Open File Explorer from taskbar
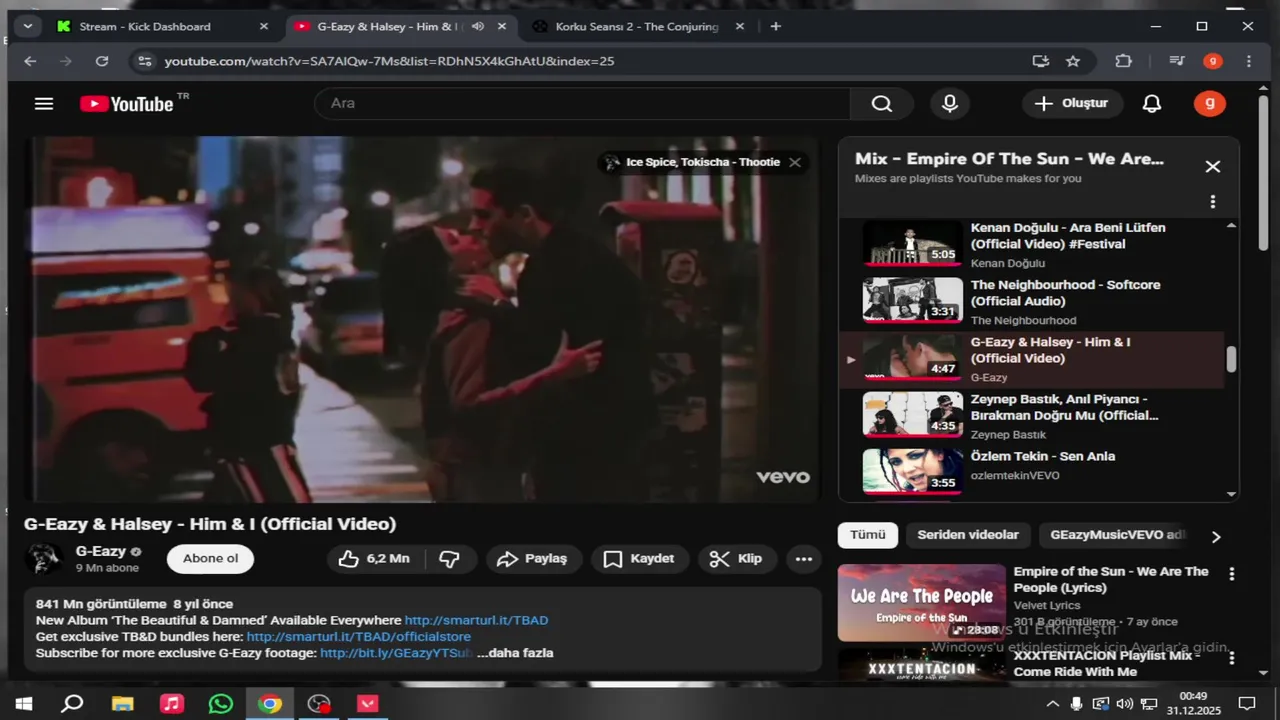 tap(122, 703)
